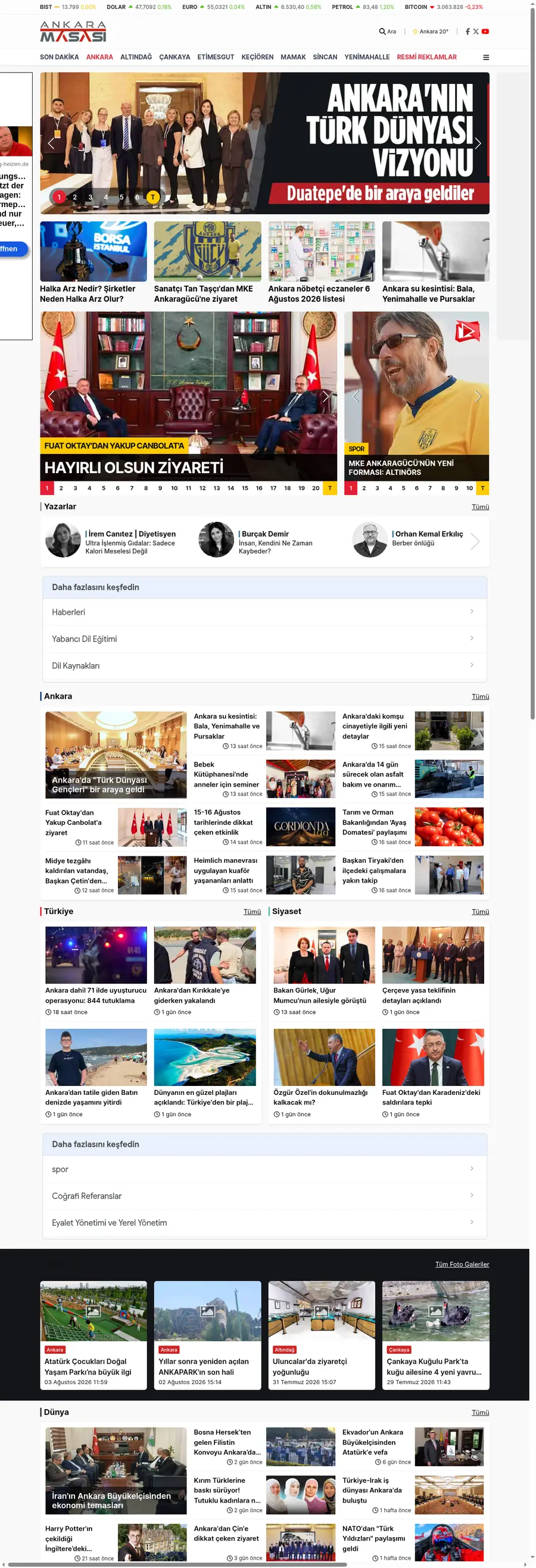Open the MKE Ankaragücü logo article thumbnail
Image resolution: width=536 pixels, height=1568 pixels.
[207, 251]
